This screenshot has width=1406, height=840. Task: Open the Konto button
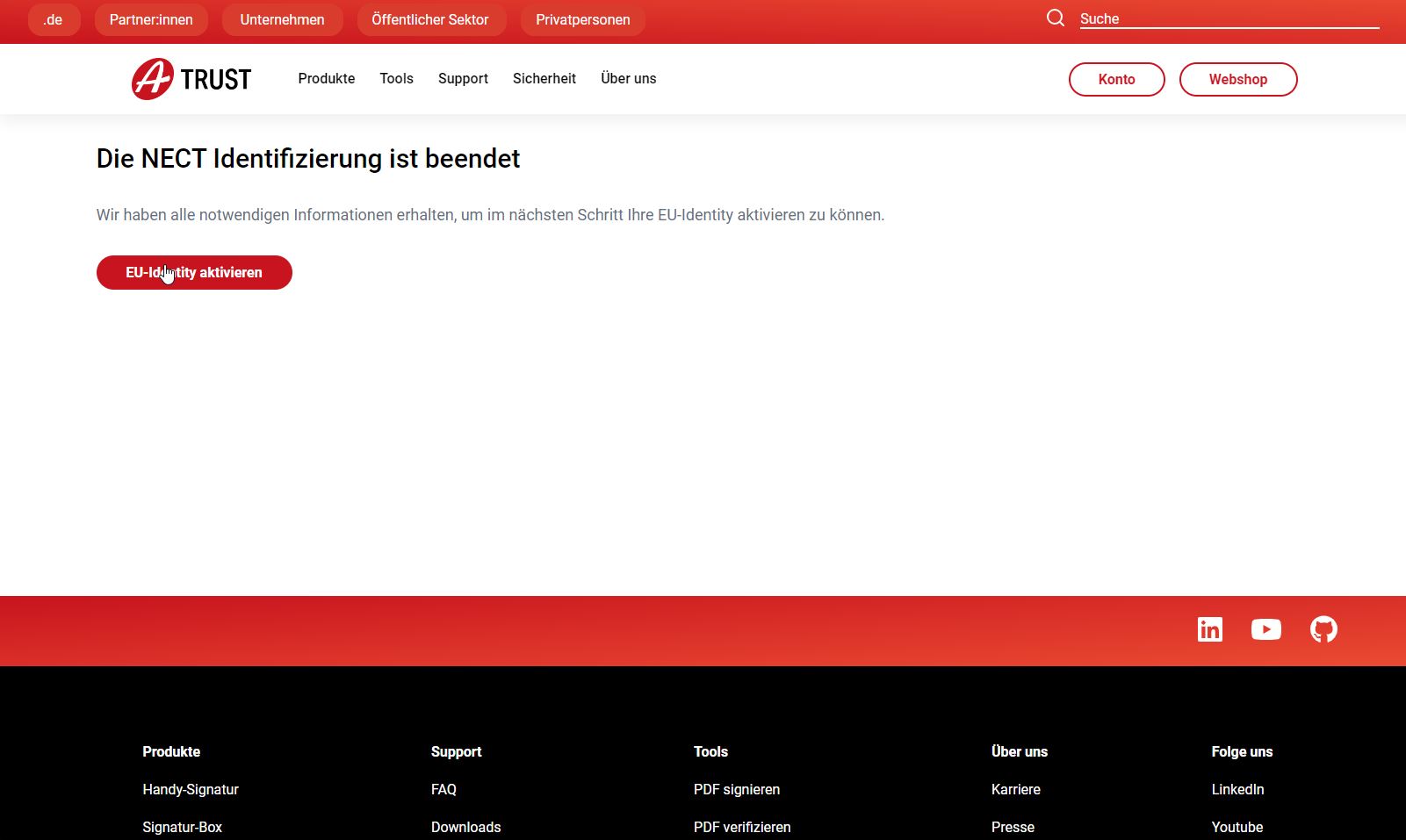coord(1116,79)
